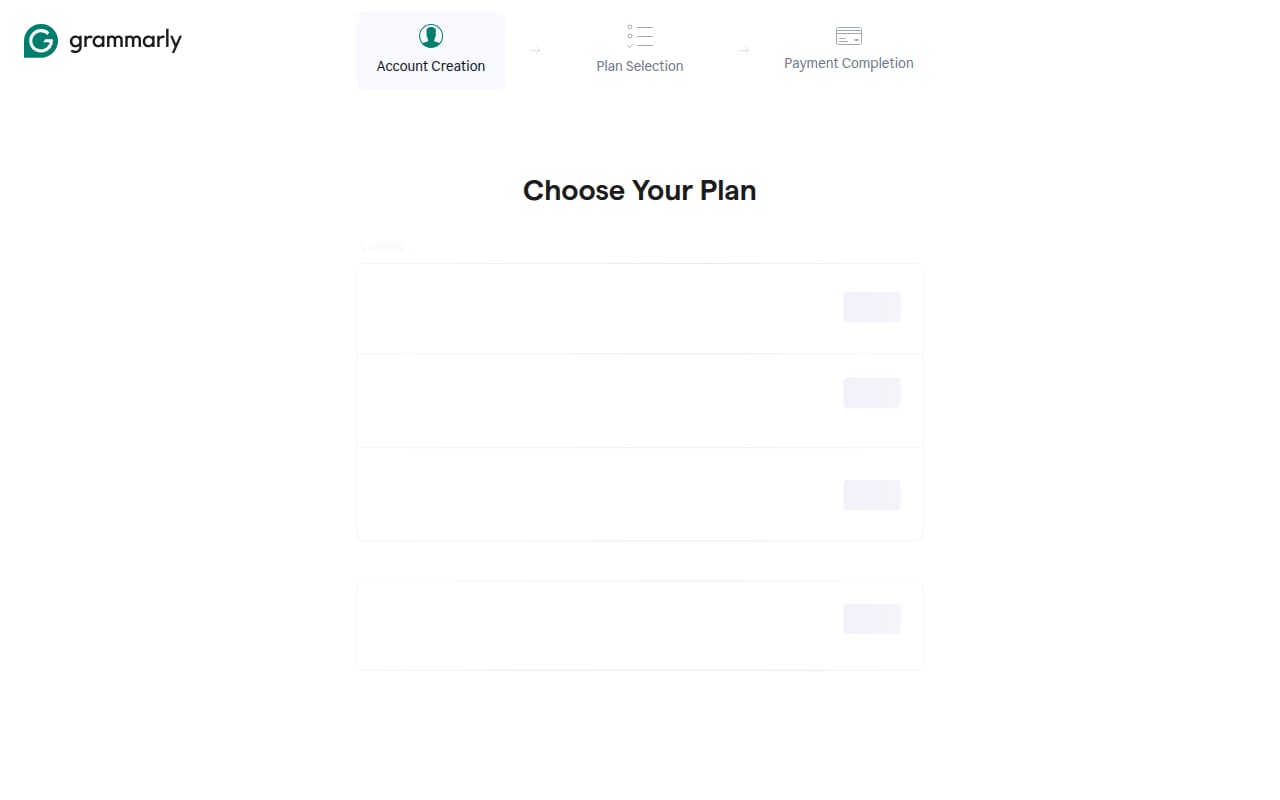Click the arrow between Account Creation and Plan Selection
The width and height of the screenshot is (1280, 800).
point(535,50)
